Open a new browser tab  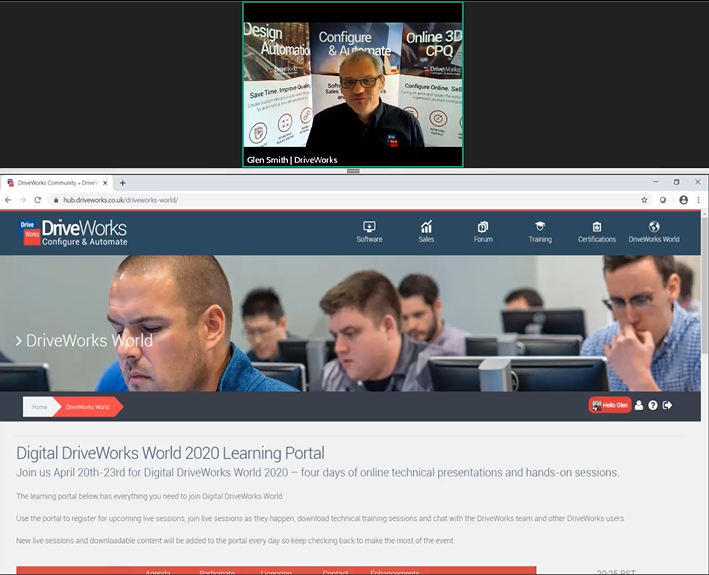pos(123,183)
